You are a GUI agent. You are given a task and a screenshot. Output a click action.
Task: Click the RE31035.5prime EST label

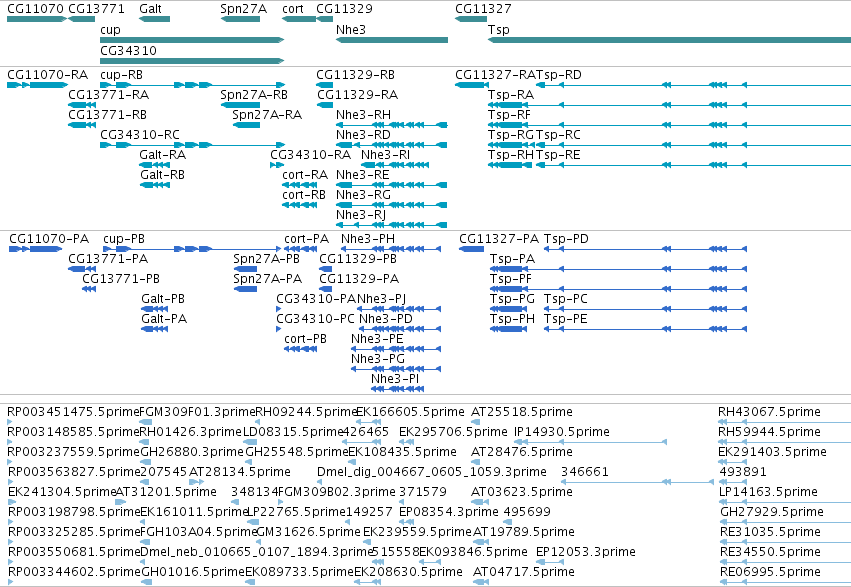[x=771, y=532]
